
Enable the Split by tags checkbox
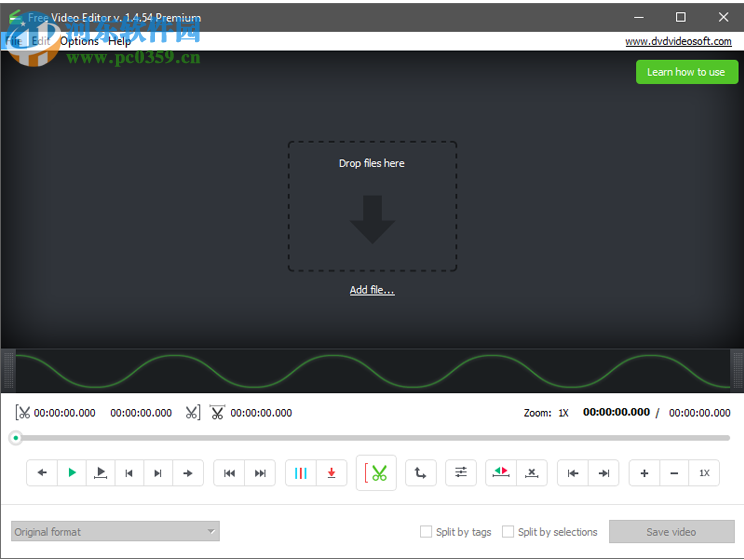[x=426, y=532]
